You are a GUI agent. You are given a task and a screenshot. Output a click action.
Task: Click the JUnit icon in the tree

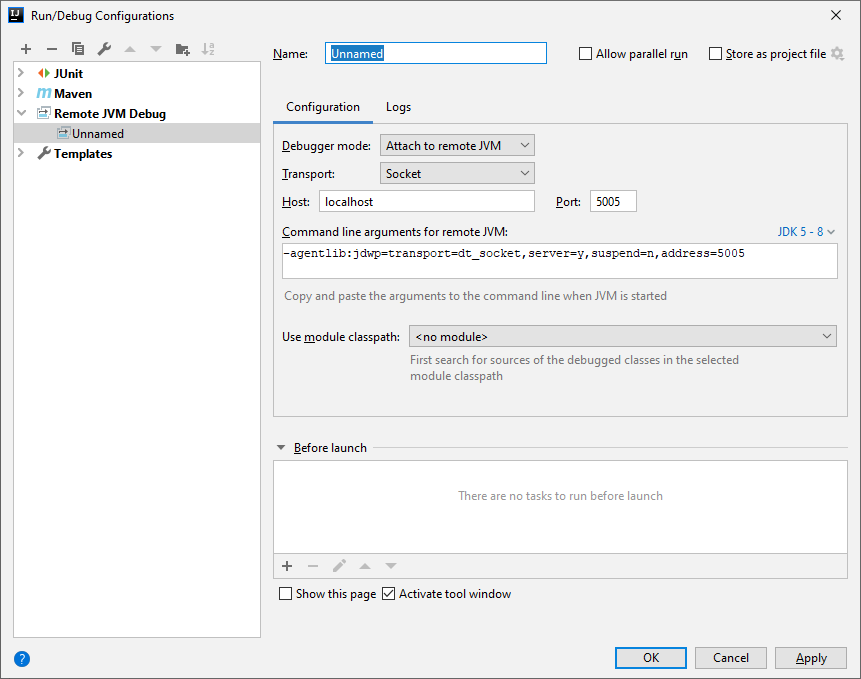(44, 73)
